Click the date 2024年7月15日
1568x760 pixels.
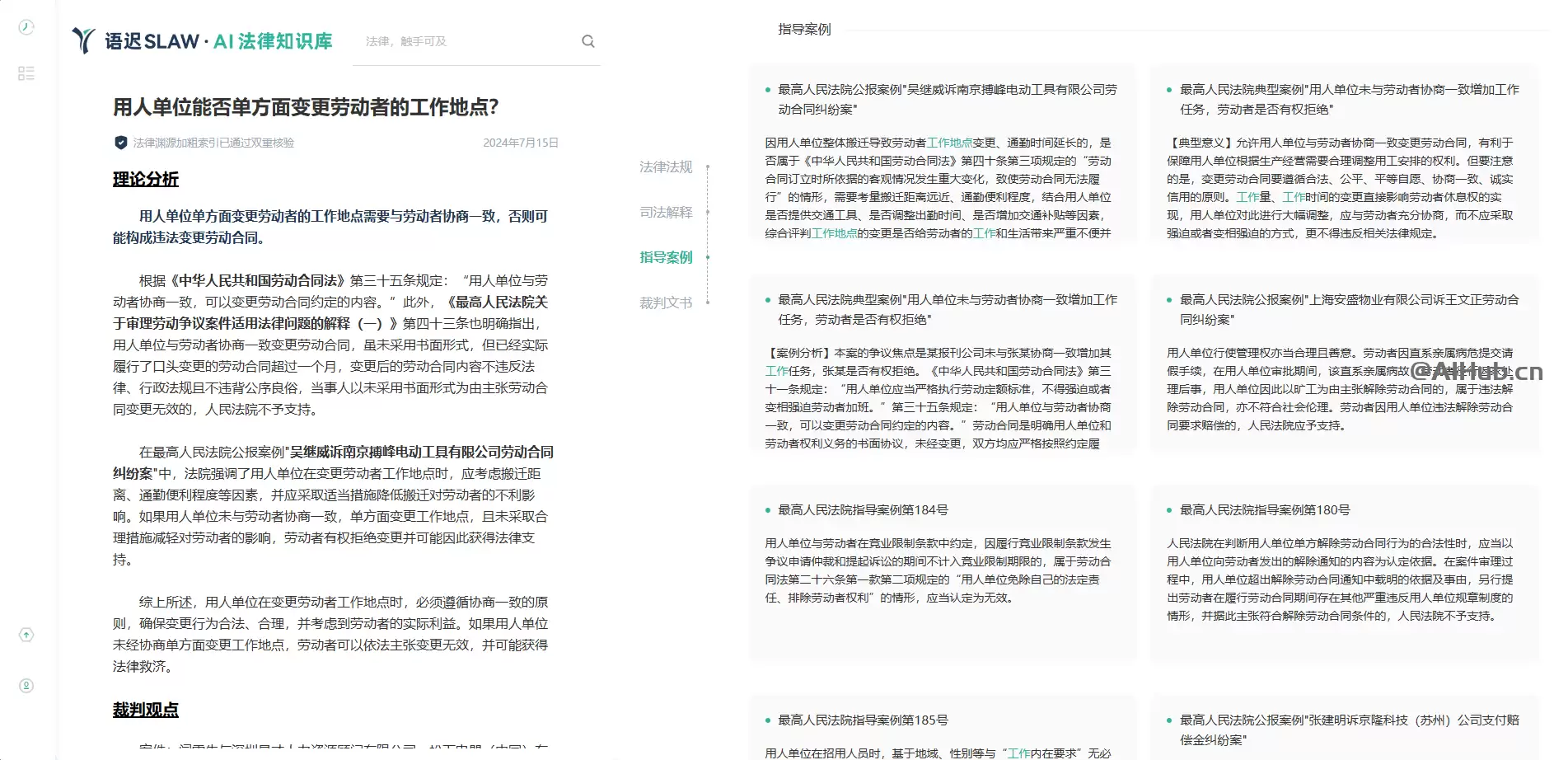click(521, 143)
